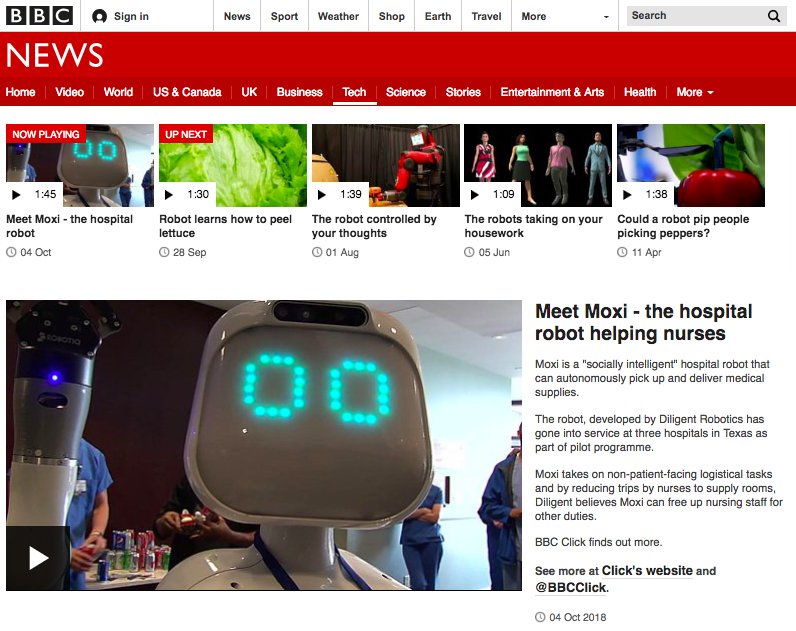Click play icon on housework robots video

click(474, 194)
